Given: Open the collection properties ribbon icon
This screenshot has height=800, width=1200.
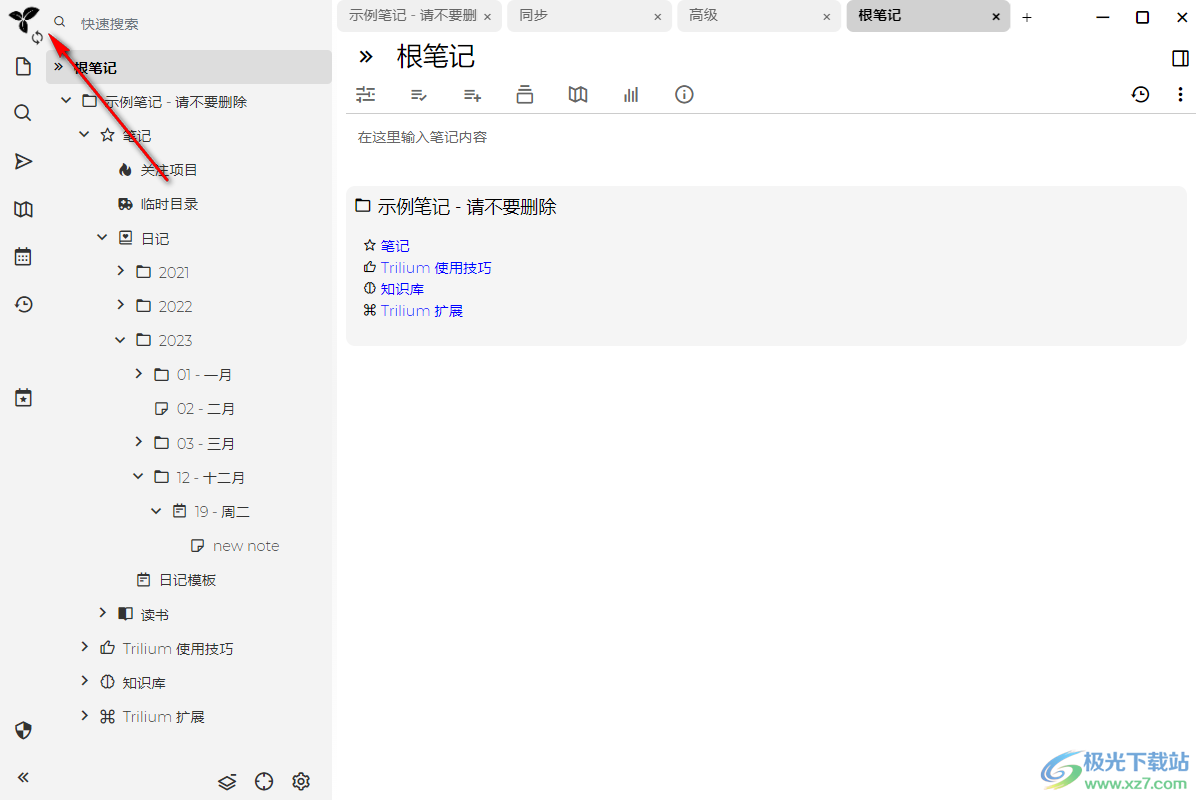Looking at the screenshot, I should (525, 94).
